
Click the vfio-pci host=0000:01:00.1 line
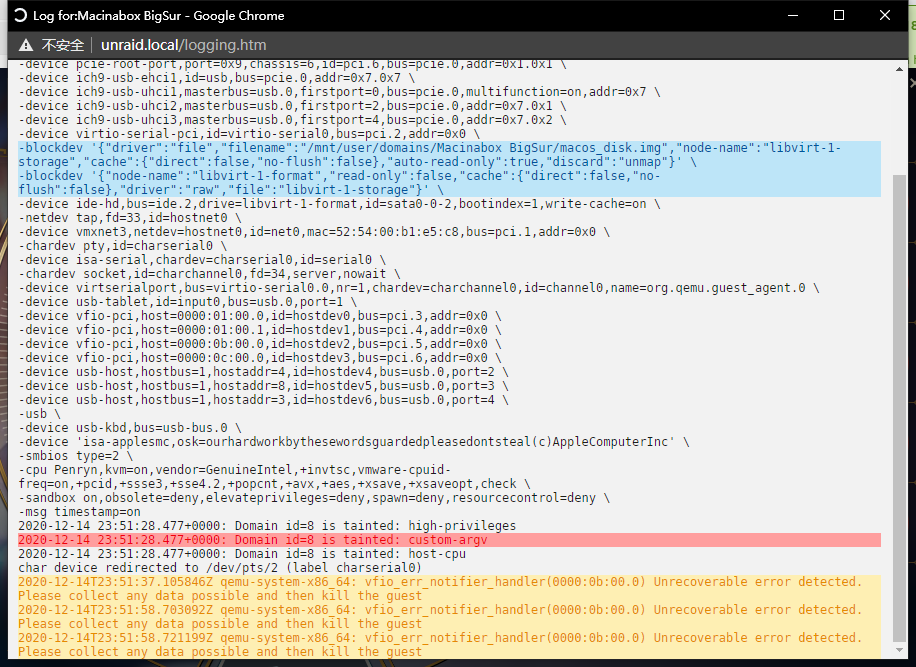(x=260, y=330)
